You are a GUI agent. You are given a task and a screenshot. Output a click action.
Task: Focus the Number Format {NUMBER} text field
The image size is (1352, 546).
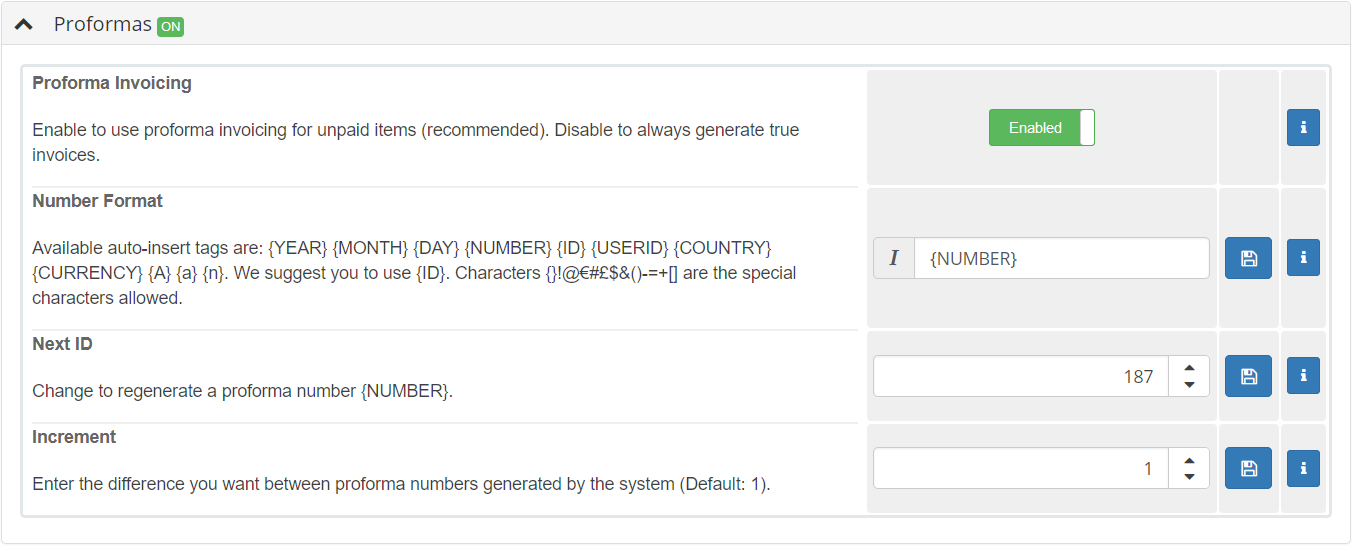pyautogui.click(x=1062, y=258)
